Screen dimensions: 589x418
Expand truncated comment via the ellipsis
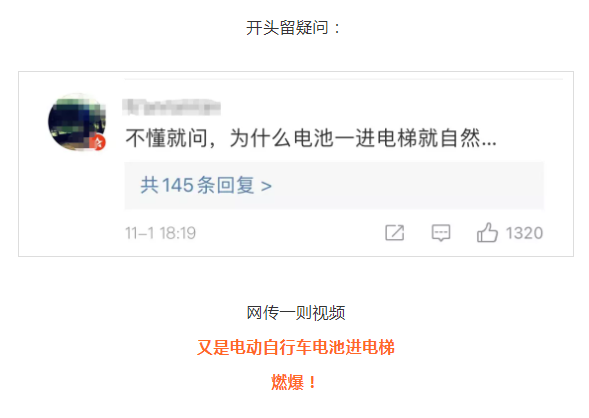click(x=489, y=143)
